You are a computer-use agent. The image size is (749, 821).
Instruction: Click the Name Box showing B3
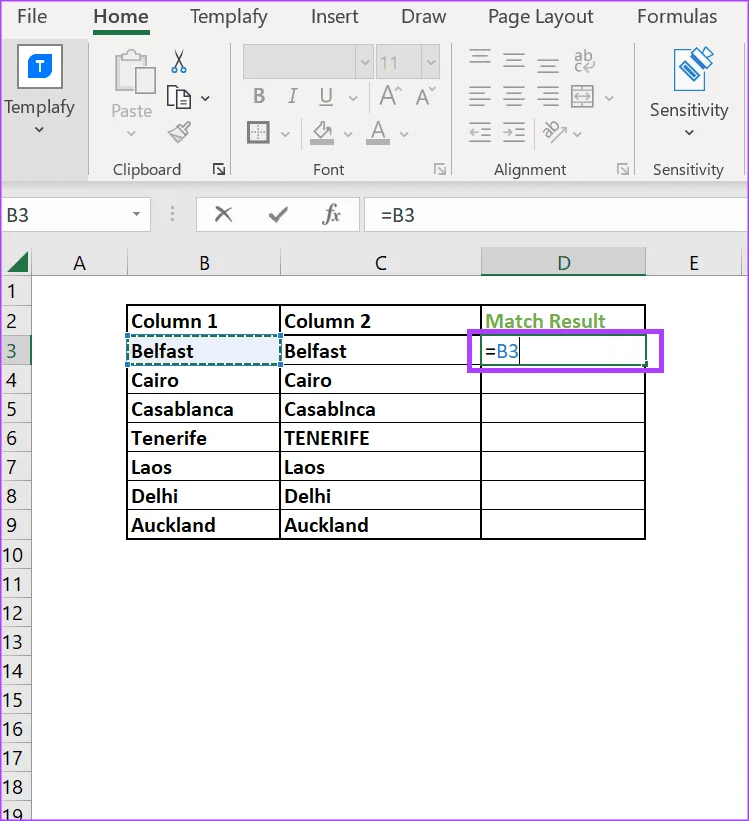[x=67, y=215]
